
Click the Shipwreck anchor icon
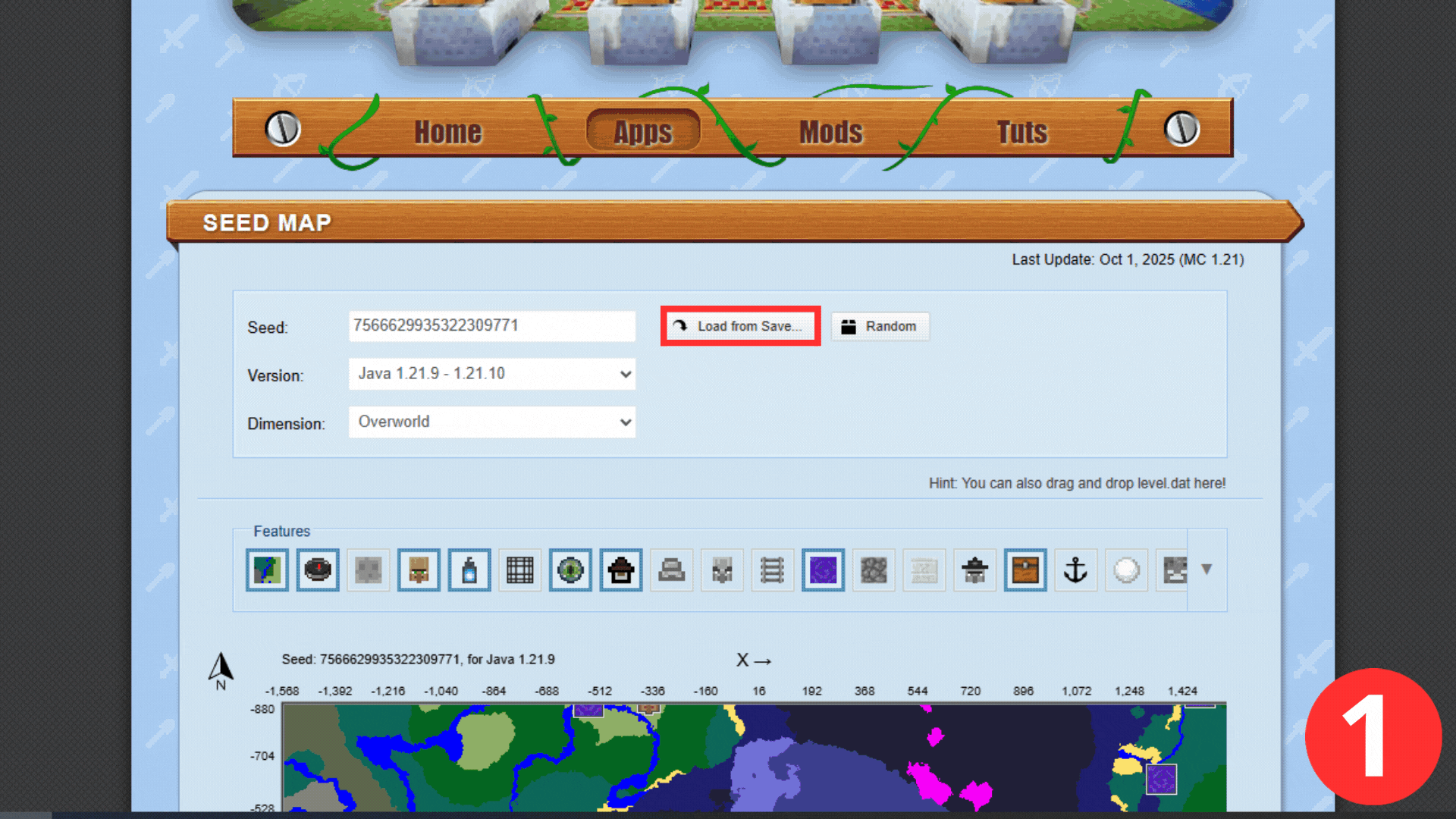[x=1075, y=570]
